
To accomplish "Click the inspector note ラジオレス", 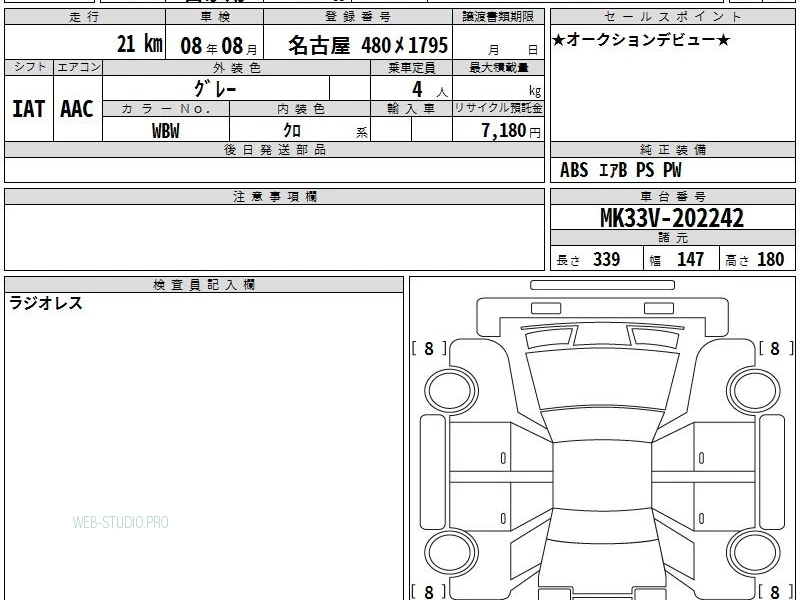I will (x=46, y=303).
